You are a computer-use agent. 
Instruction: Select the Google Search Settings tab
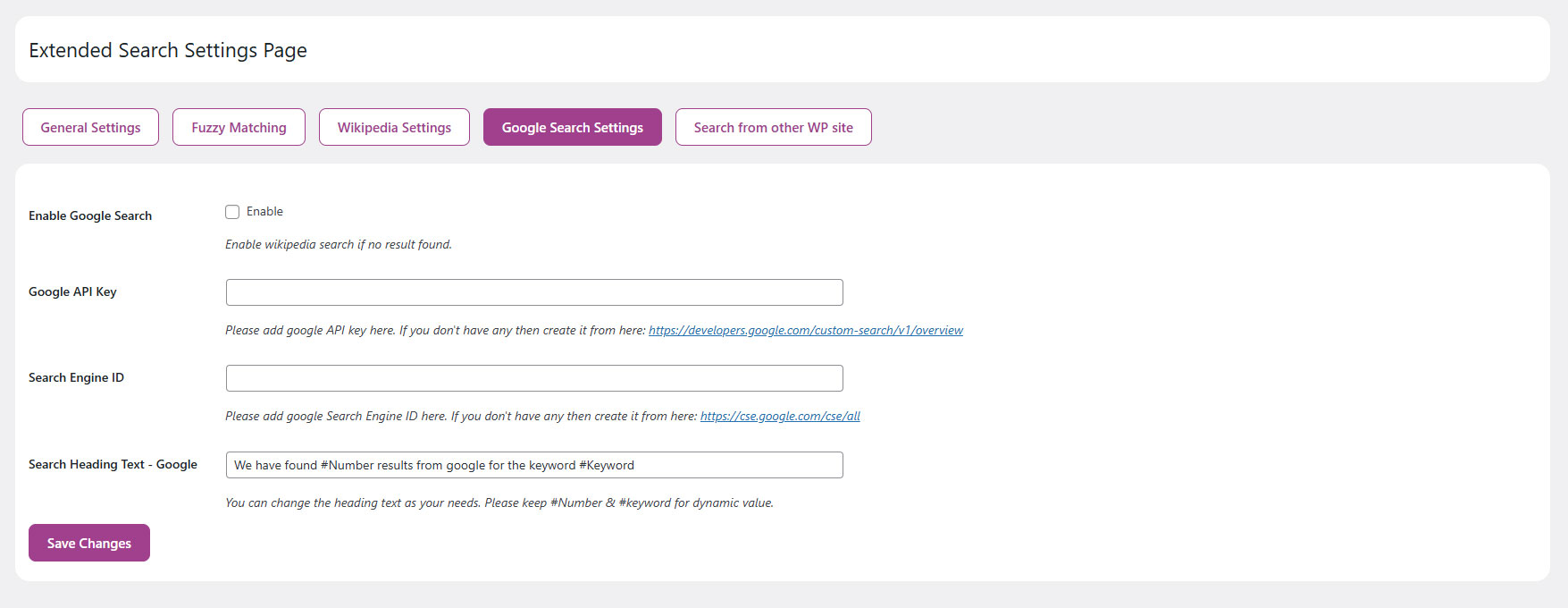[x=572, y=127]
